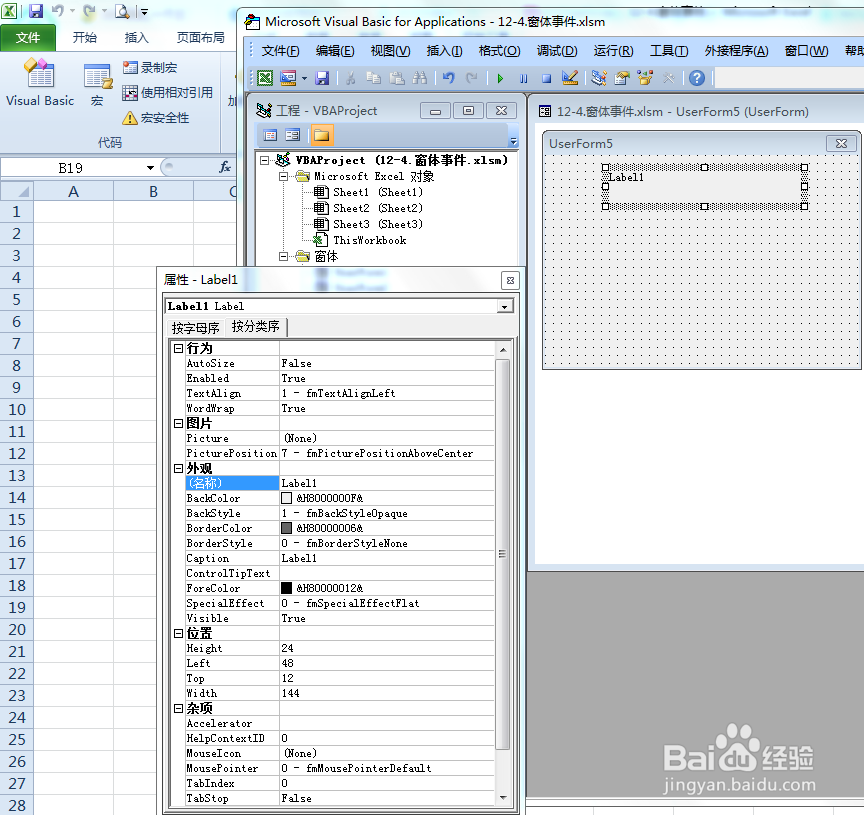
Task: Switch to 按分类序 properties tab
Action: (x=256, y=326)
